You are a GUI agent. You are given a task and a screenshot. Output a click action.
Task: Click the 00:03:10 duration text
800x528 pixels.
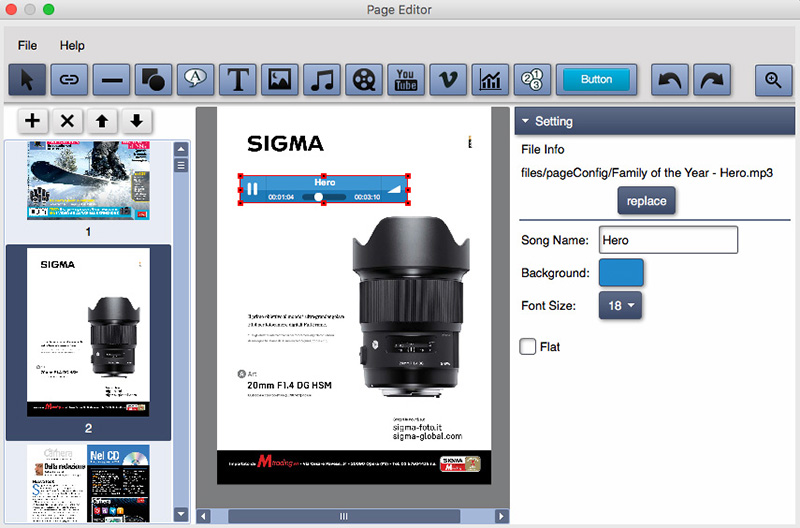(x=367, y=197)
